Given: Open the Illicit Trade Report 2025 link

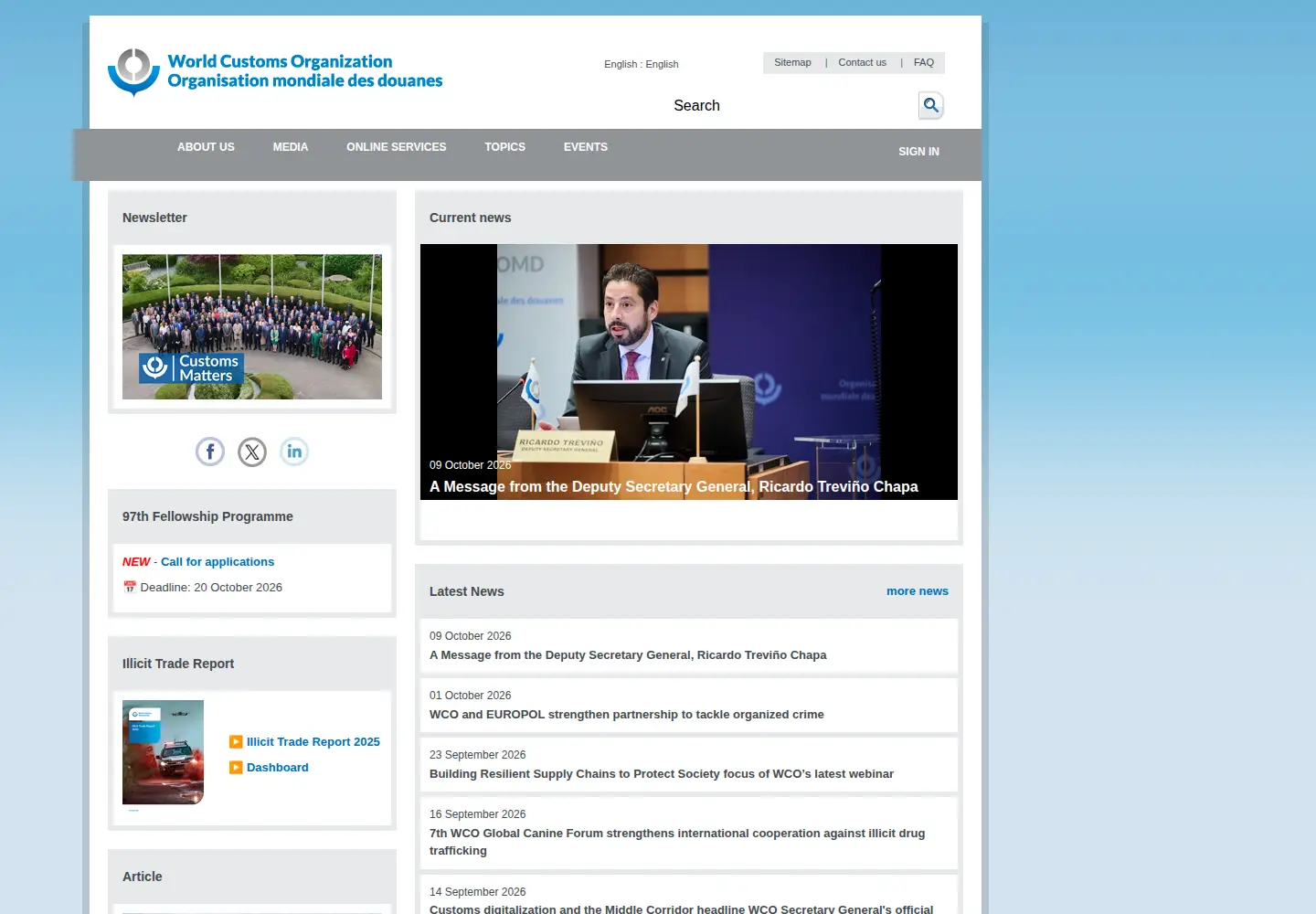Looking at the screenshot, I should [313, 742].
